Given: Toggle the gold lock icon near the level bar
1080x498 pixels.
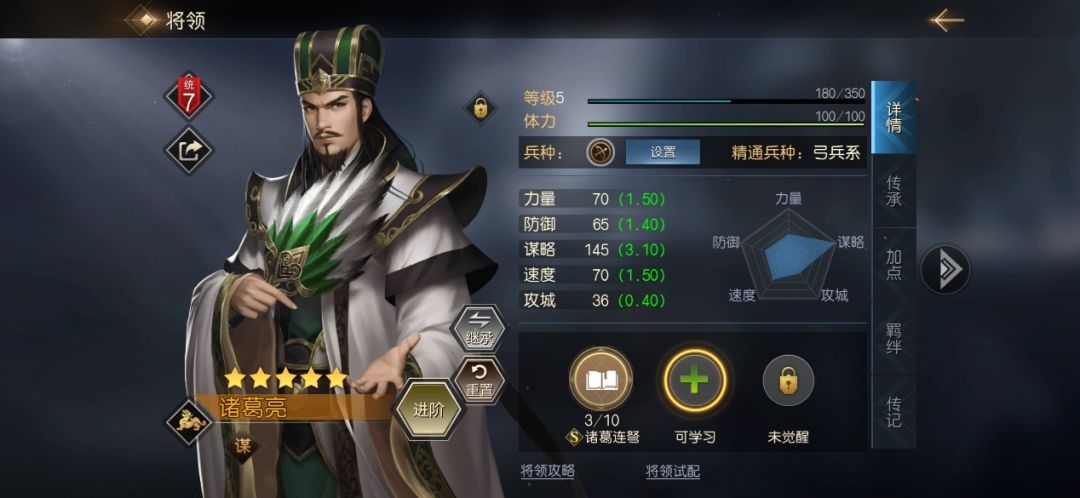Looking at the screenshot, I should [480, 107].
